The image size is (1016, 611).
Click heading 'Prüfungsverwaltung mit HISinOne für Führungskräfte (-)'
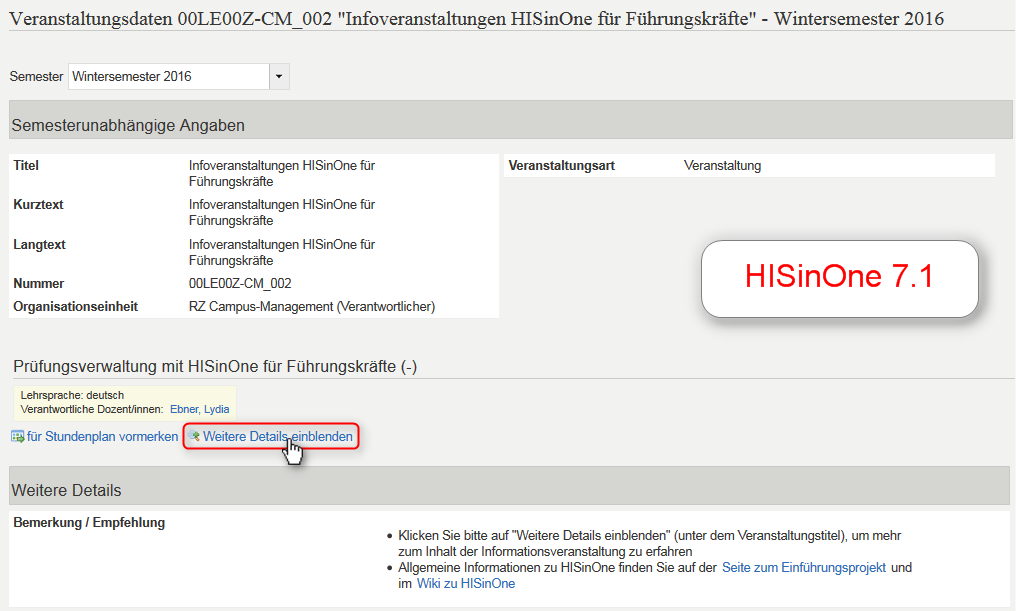(215, 367)
